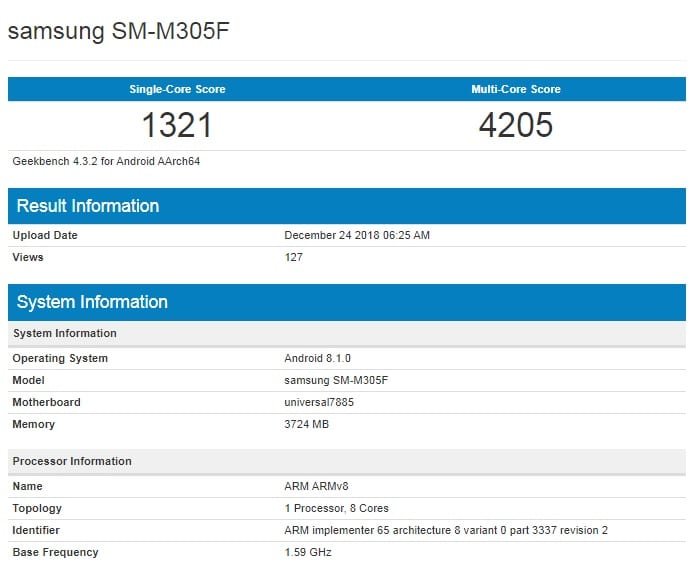This screenshot has width=695, height=573.
Task: Click the Topology value 1 Processor, 8 Cores
Action: tap(335, 508)
